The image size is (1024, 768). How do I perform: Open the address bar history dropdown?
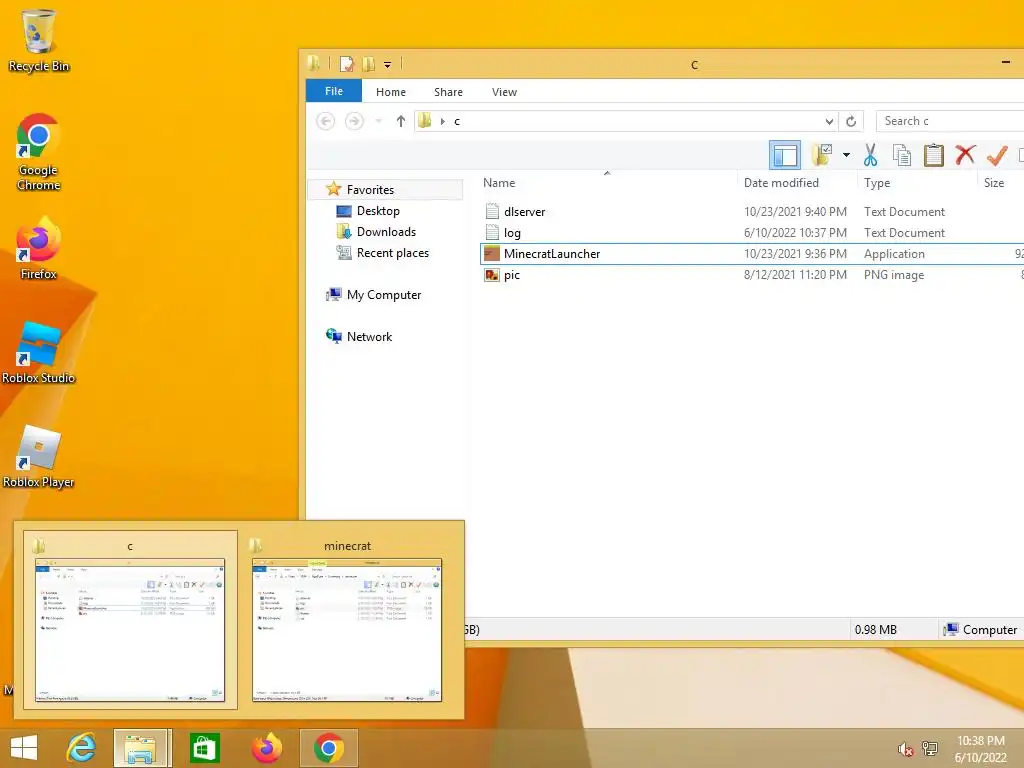tap(829, 121)
